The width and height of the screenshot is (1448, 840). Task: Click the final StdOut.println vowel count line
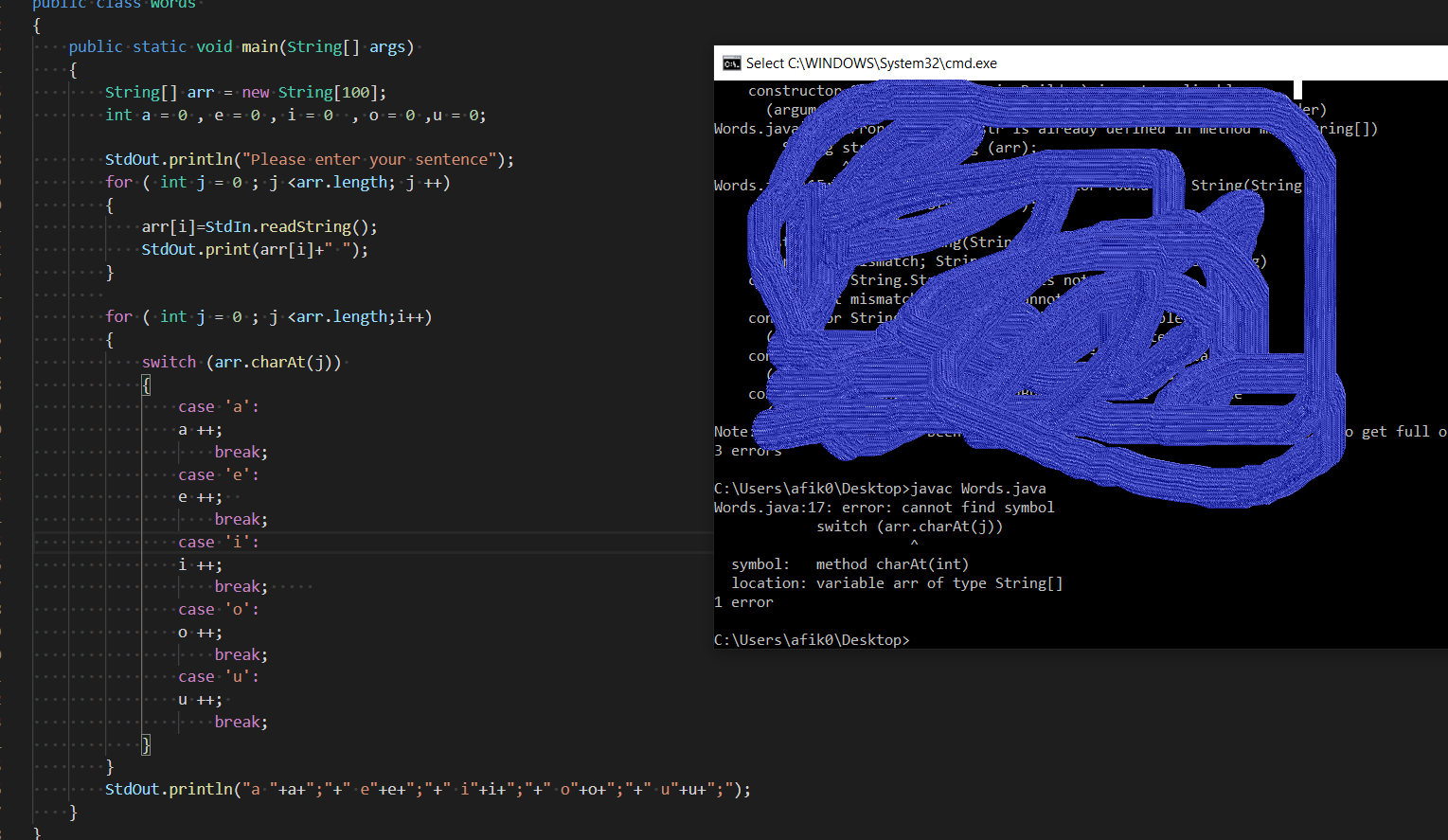pos(428,789)
